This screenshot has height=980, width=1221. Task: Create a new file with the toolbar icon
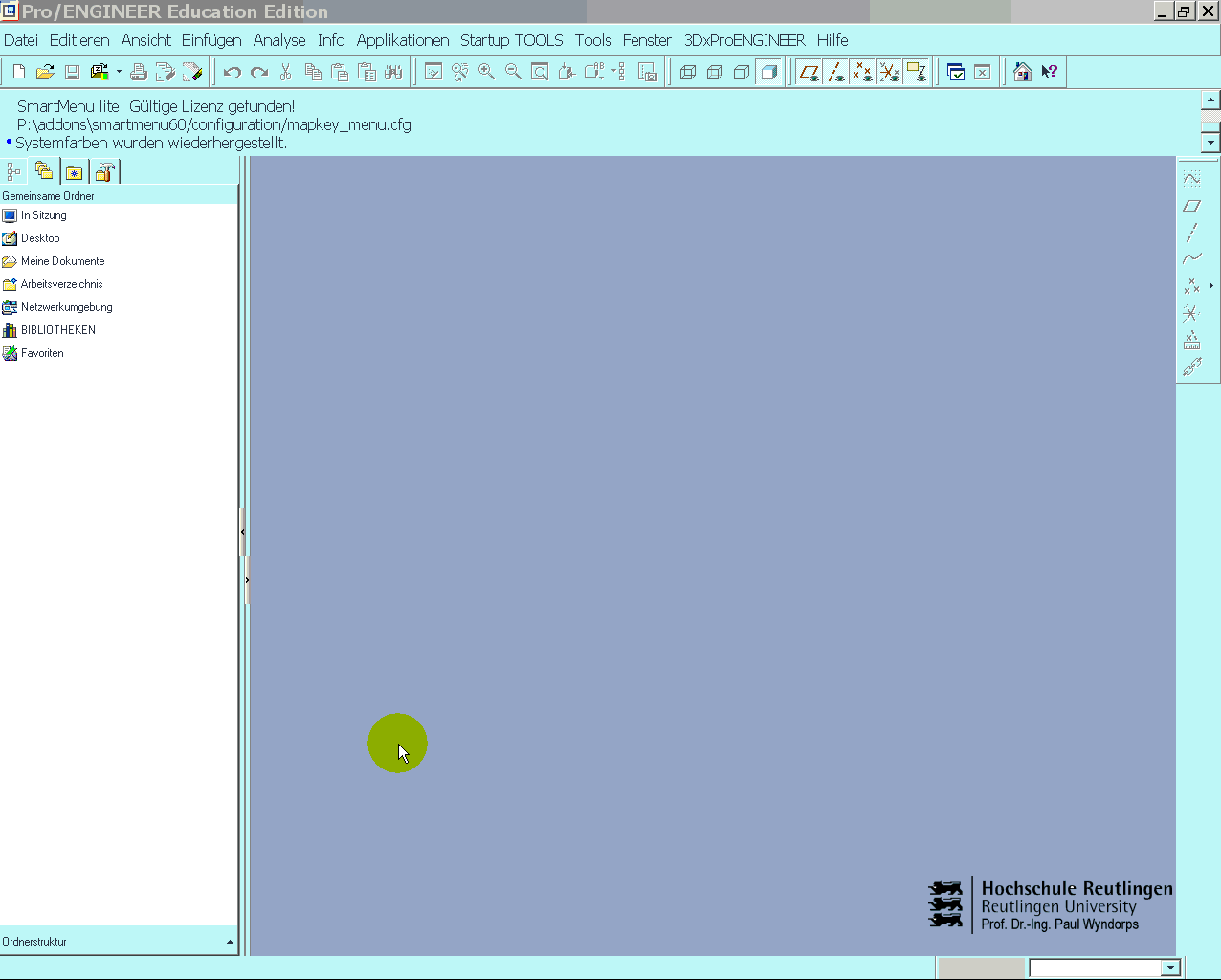coord(18,72)
